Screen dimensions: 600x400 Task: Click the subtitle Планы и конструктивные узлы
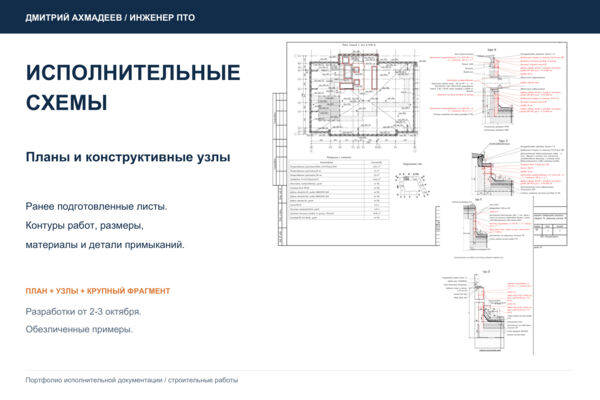pos(128,157)
